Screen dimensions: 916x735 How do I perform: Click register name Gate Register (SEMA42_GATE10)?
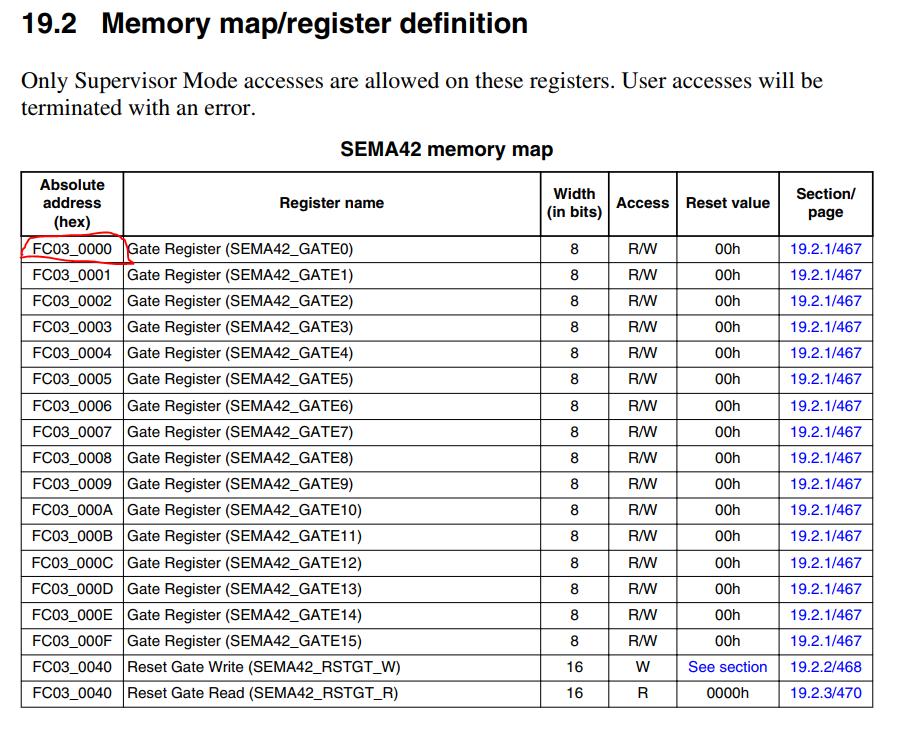[244, 510]
